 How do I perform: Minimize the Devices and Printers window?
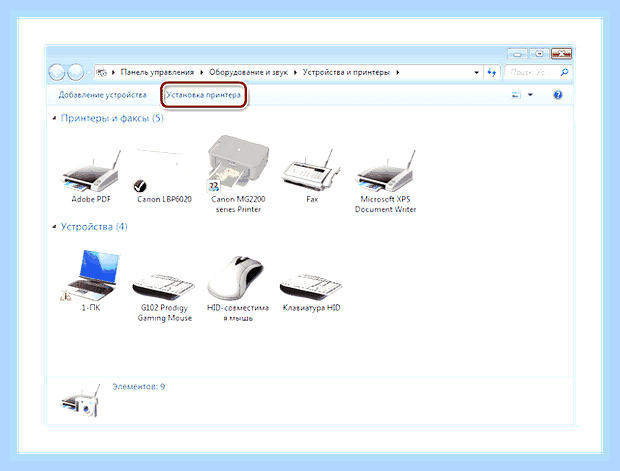[x=517, y=53]
